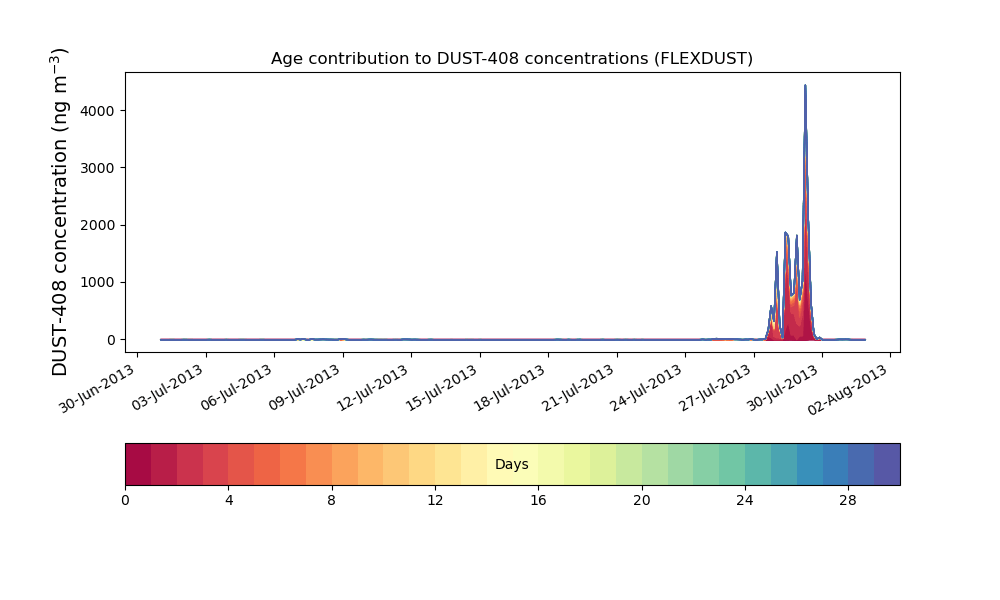Click the colorbar tick label 16
This screenshot has width=1000, height=600.
(x=538, y=501)
